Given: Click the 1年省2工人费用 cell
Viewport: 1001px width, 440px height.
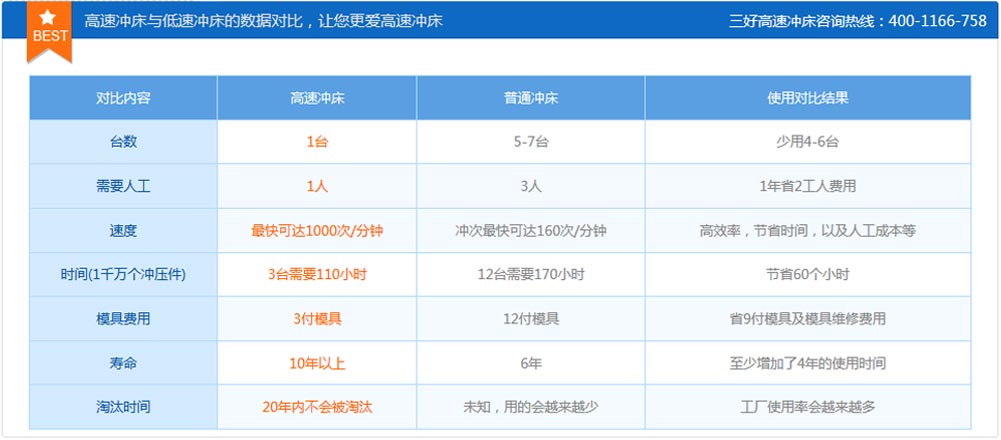Looking at the screenshot, I should pyautogui.click(x=808, y=186).
